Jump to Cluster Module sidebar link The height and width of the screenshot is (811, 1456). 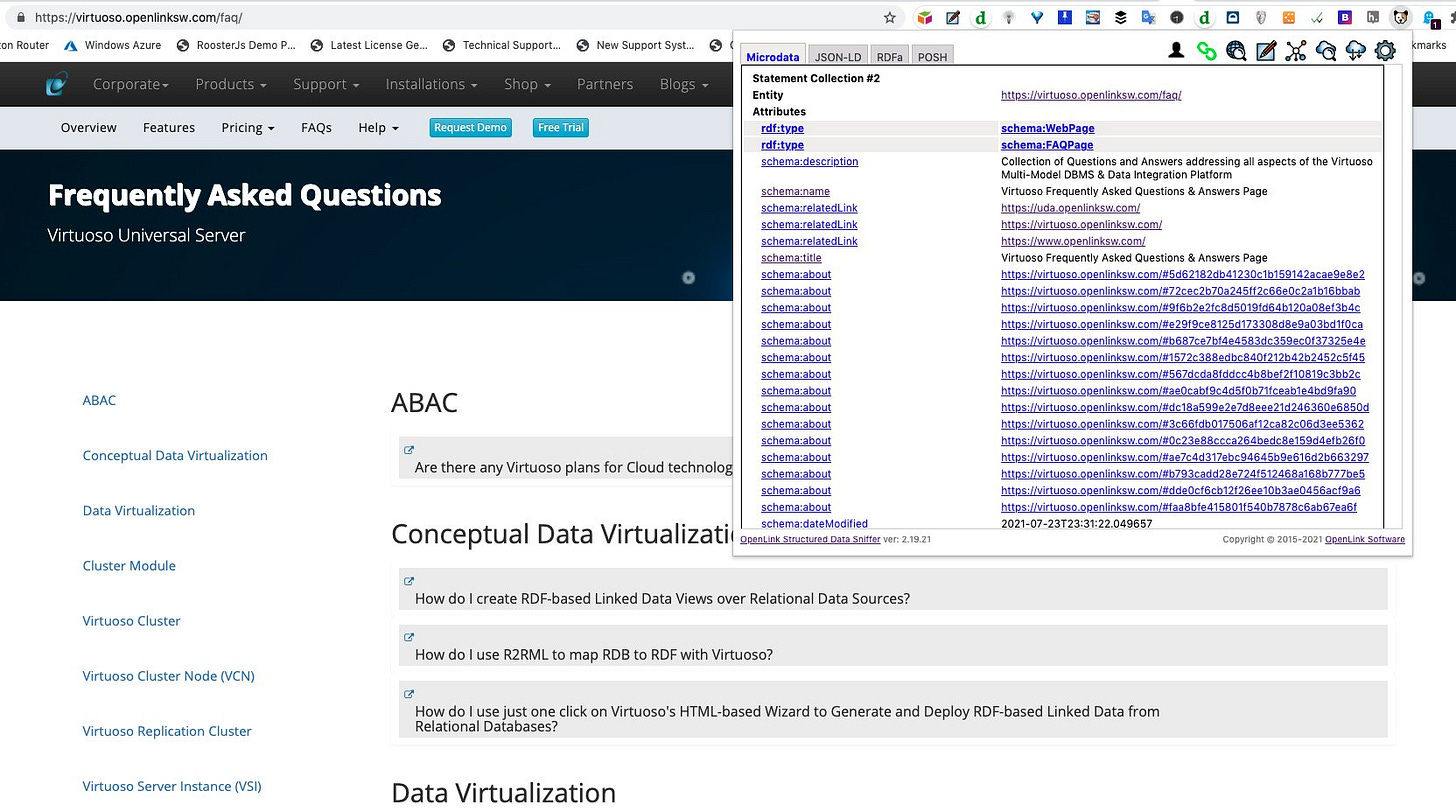click(129, 565)
